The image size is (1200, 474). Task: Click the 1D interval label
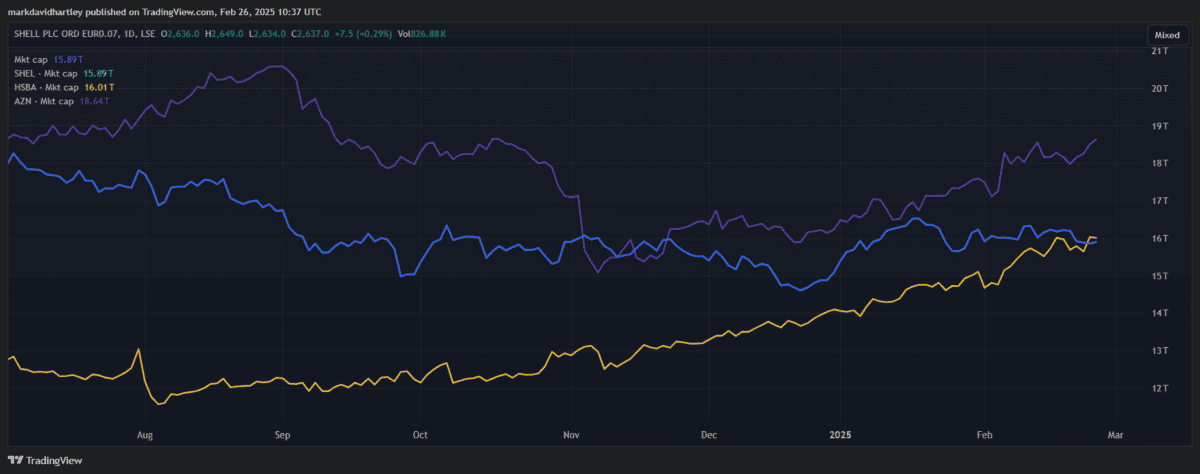coord(129,34)
